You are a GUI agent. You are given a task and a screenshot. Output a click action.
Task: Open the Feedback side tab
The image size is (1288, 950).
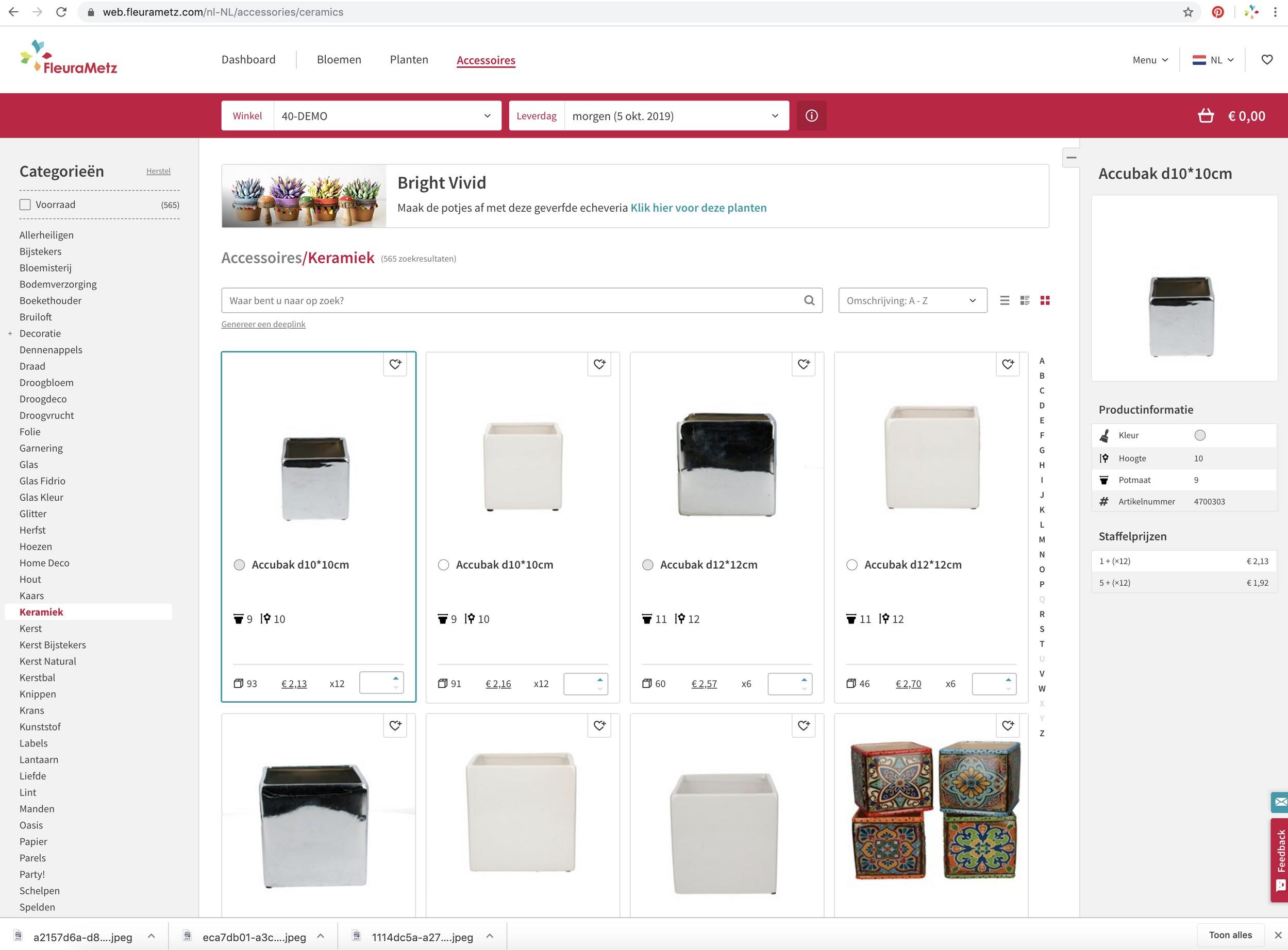point(1279,859)
